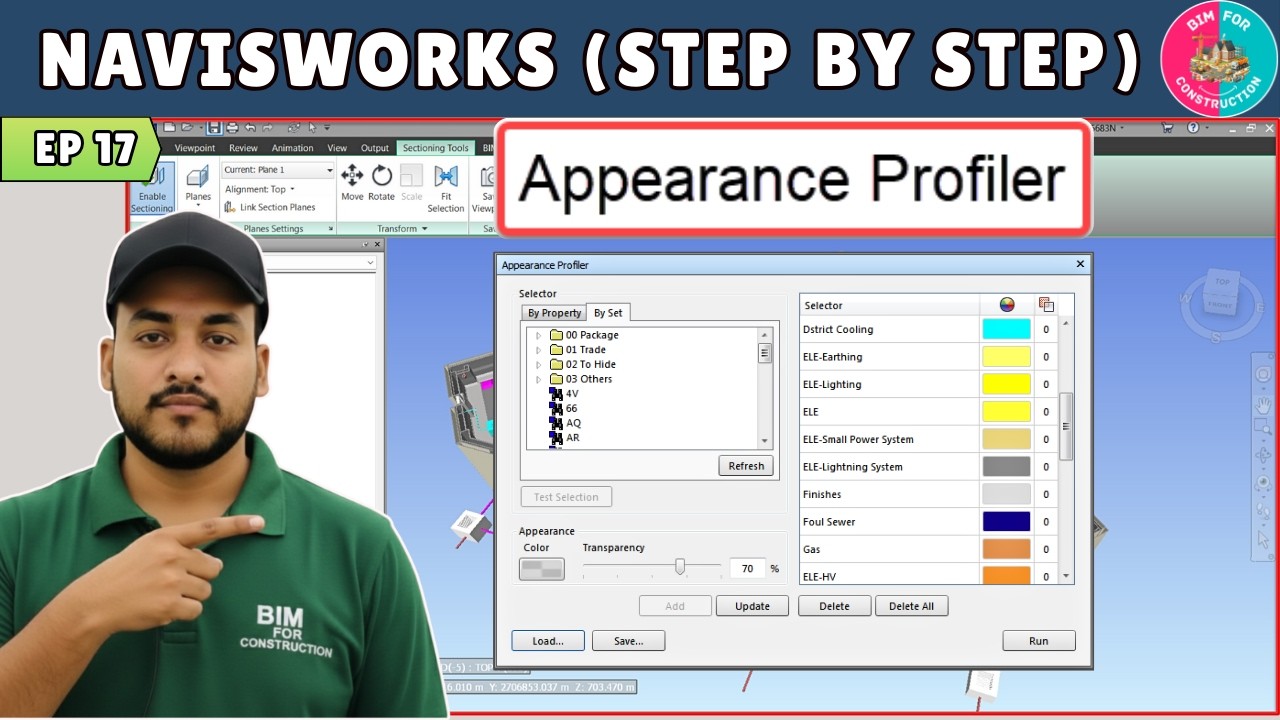Select the Gas selector row

(930, 549)
